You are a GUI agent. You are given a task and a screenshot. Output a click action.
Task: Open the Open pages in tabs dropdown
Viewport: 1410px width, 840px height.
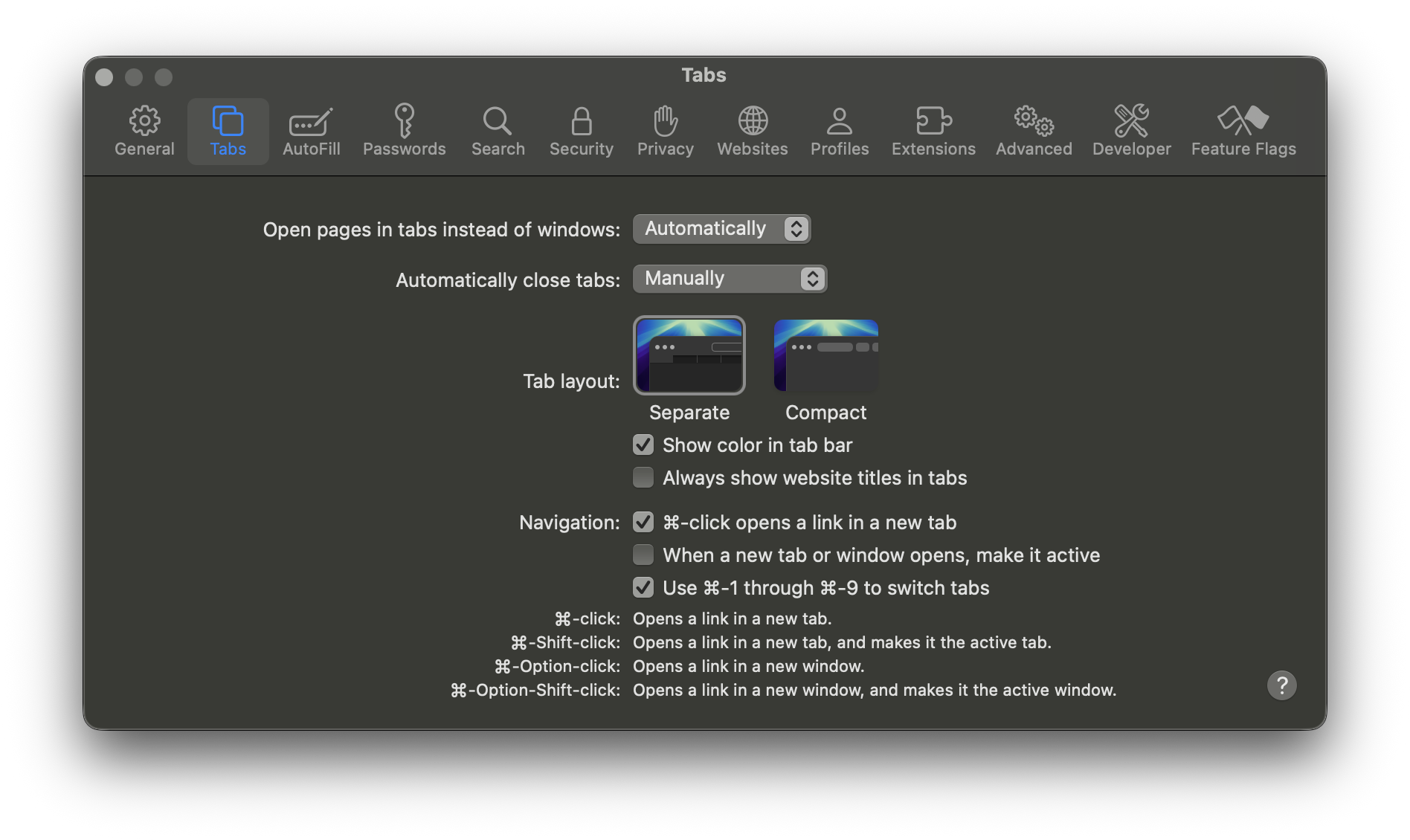click(x=721, y=228)
